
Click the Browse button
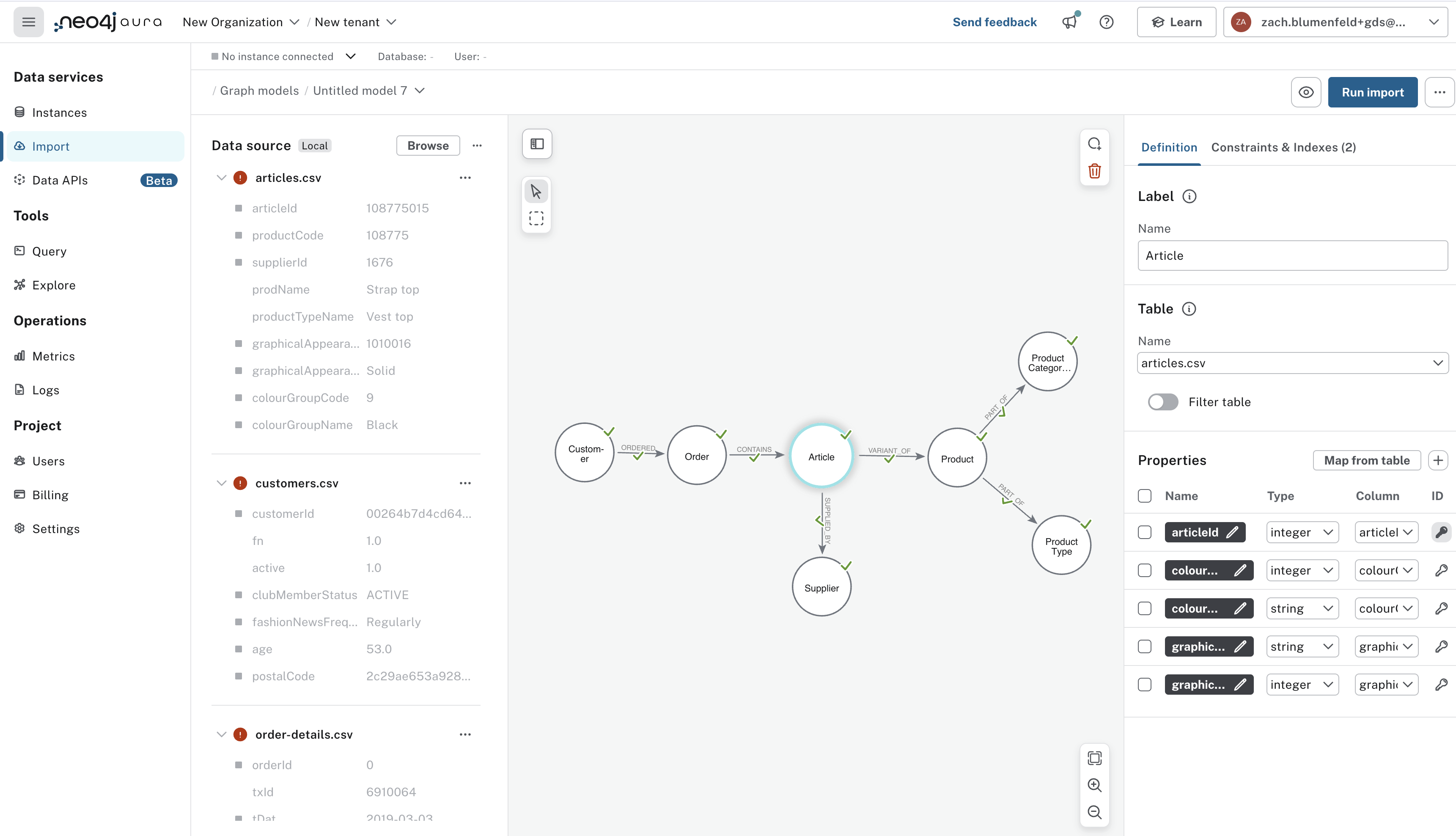(x=428, y=145)
